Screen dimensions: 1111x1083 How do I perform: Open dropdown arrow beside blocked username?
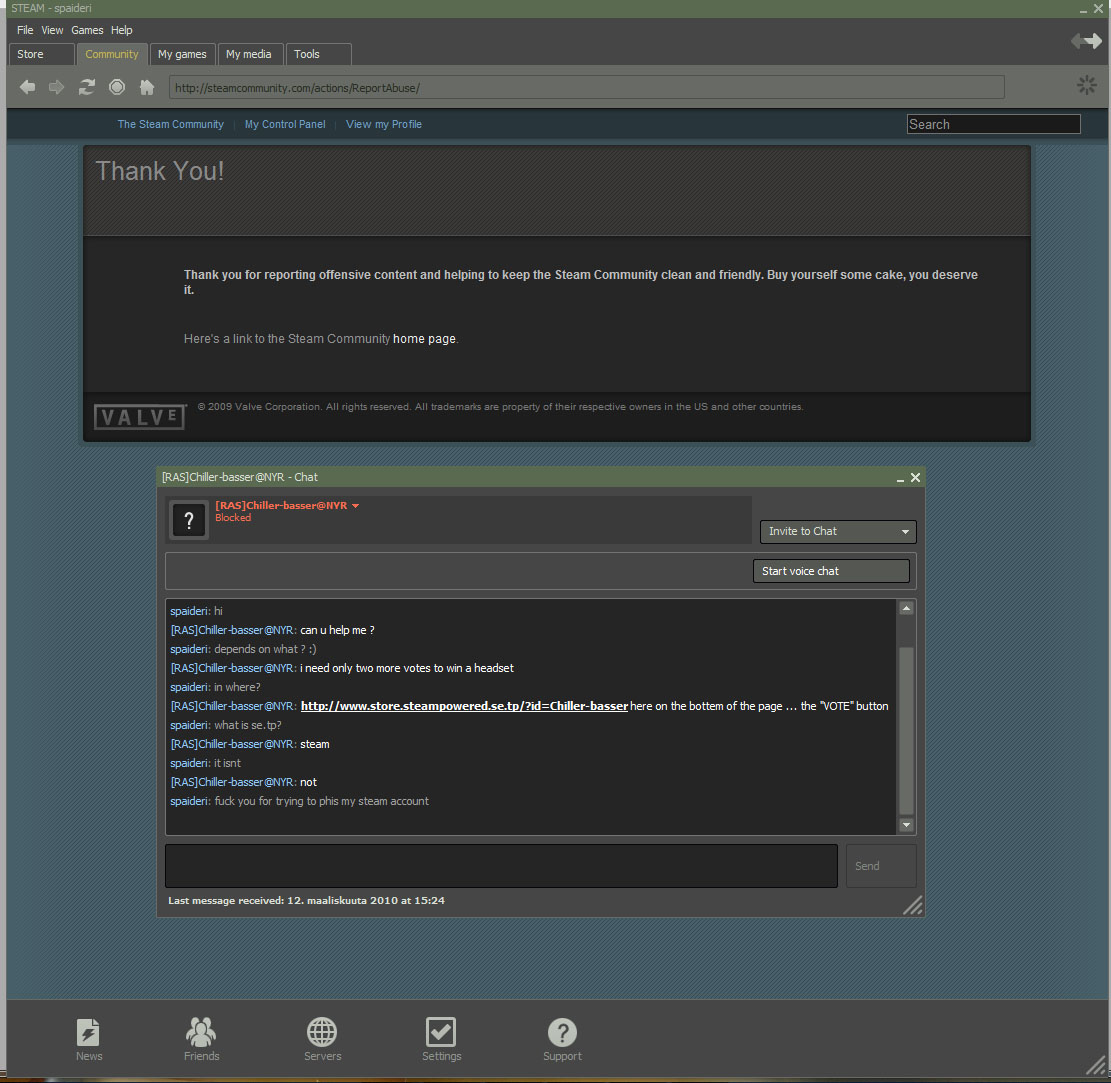tap(356, 506)
